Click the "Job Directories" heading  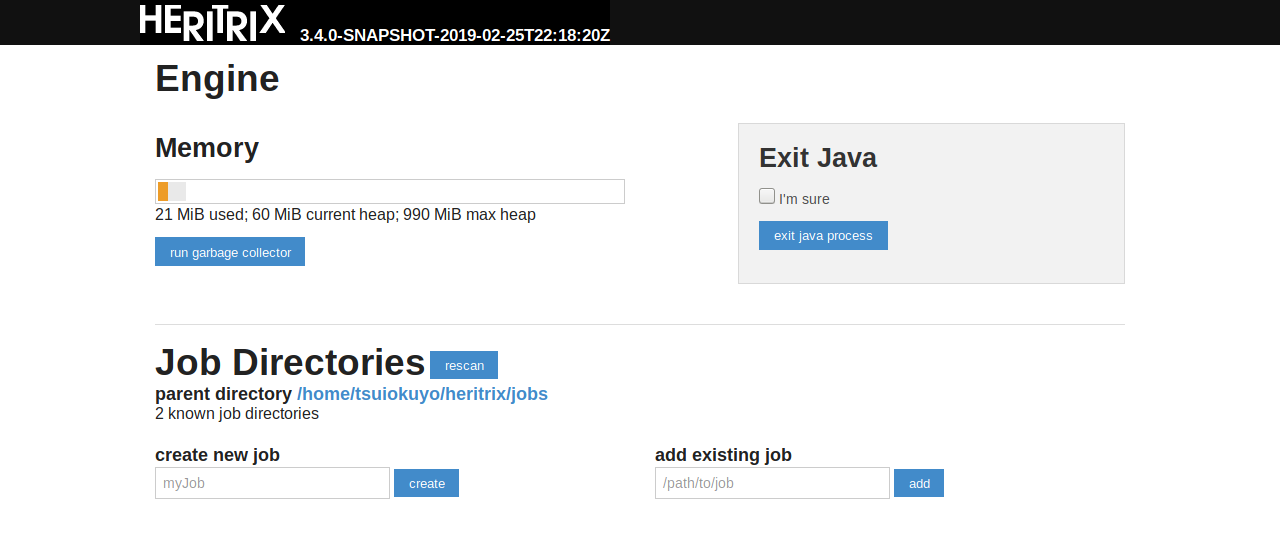point(290,362)
